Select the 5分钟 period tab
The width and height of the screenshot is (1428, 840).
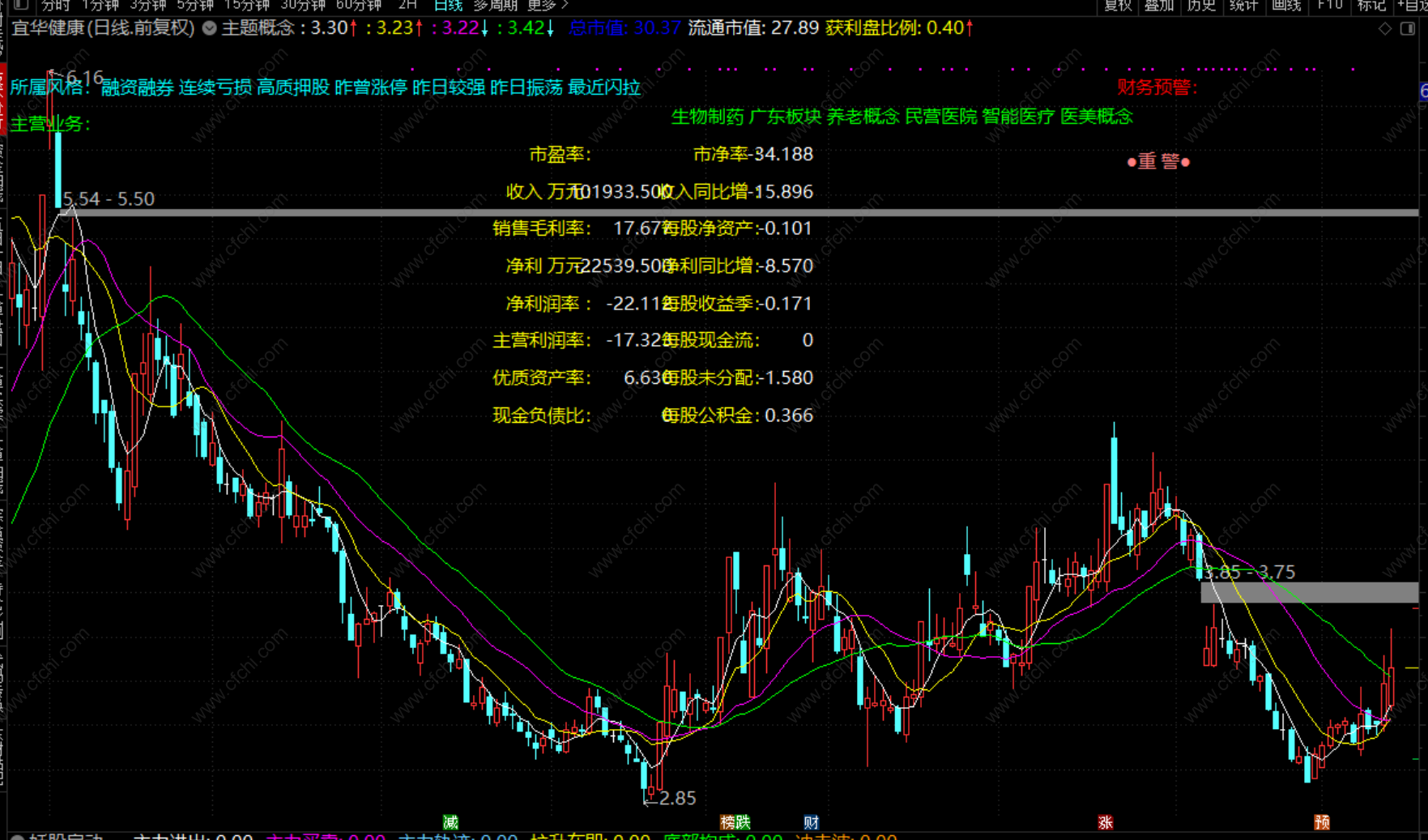195,5
